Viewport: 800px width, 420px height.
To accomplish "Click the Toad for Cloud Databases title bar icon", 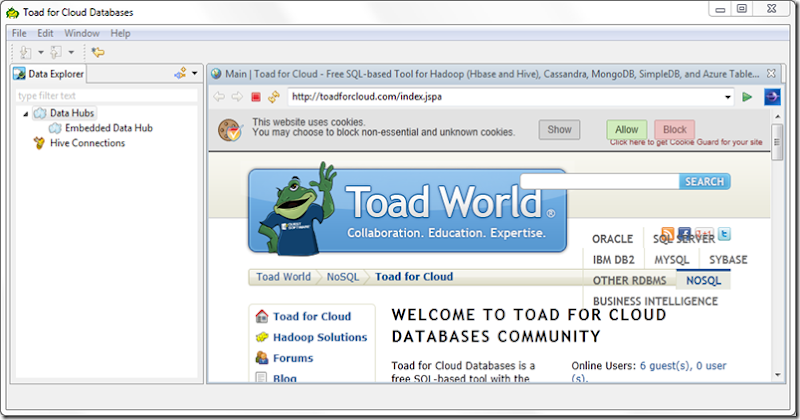I will pyautogui.click(x=13, y=12).
